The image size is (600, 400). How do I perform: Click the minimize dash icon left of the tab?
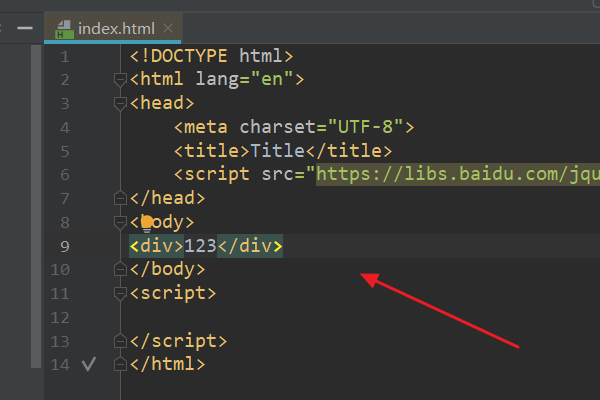(x=25, y=28)
